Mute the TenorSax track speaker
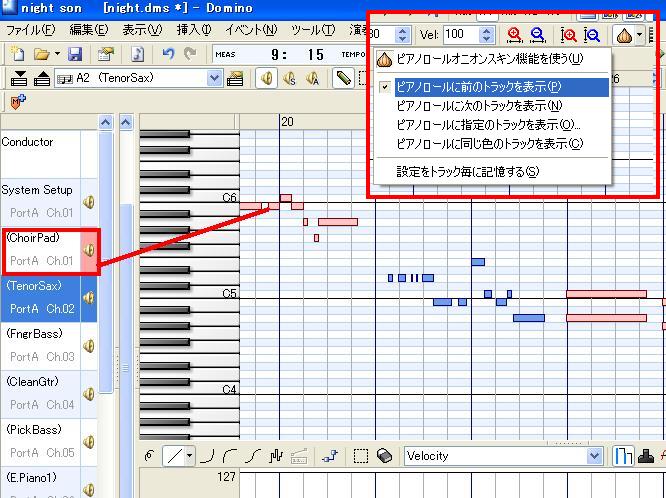Viewport: 666px width, 498px height. pyautogui.click(x=89, y=298)
